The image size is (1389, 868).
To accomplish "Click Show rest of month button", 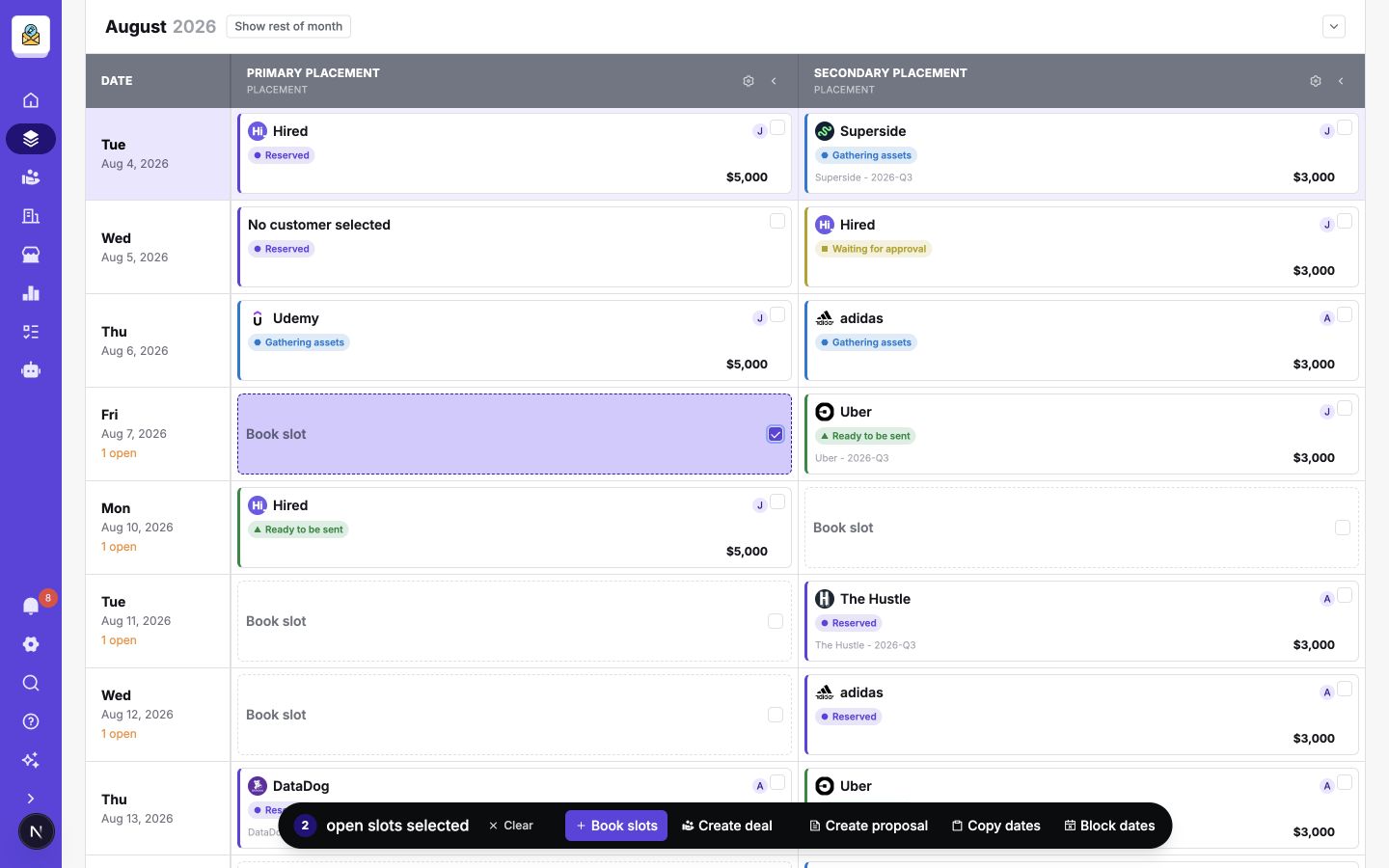I will coord(288,27).
